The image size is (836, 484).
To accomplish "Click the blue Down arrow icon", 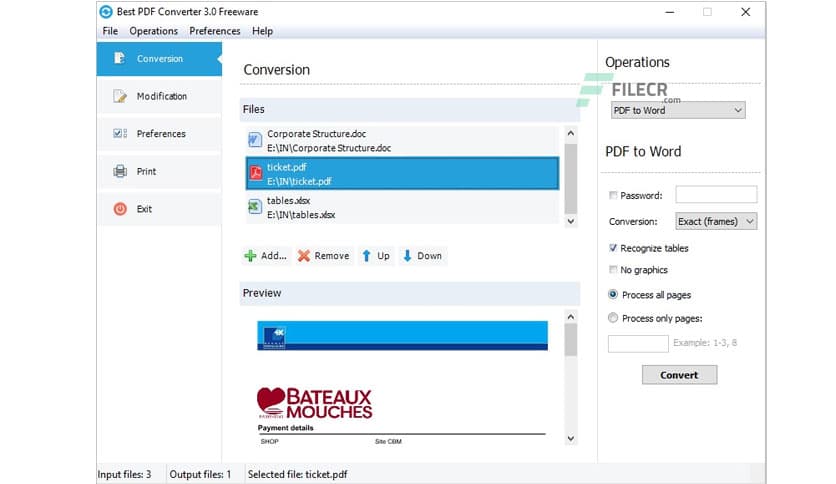I will click(407, 256).
